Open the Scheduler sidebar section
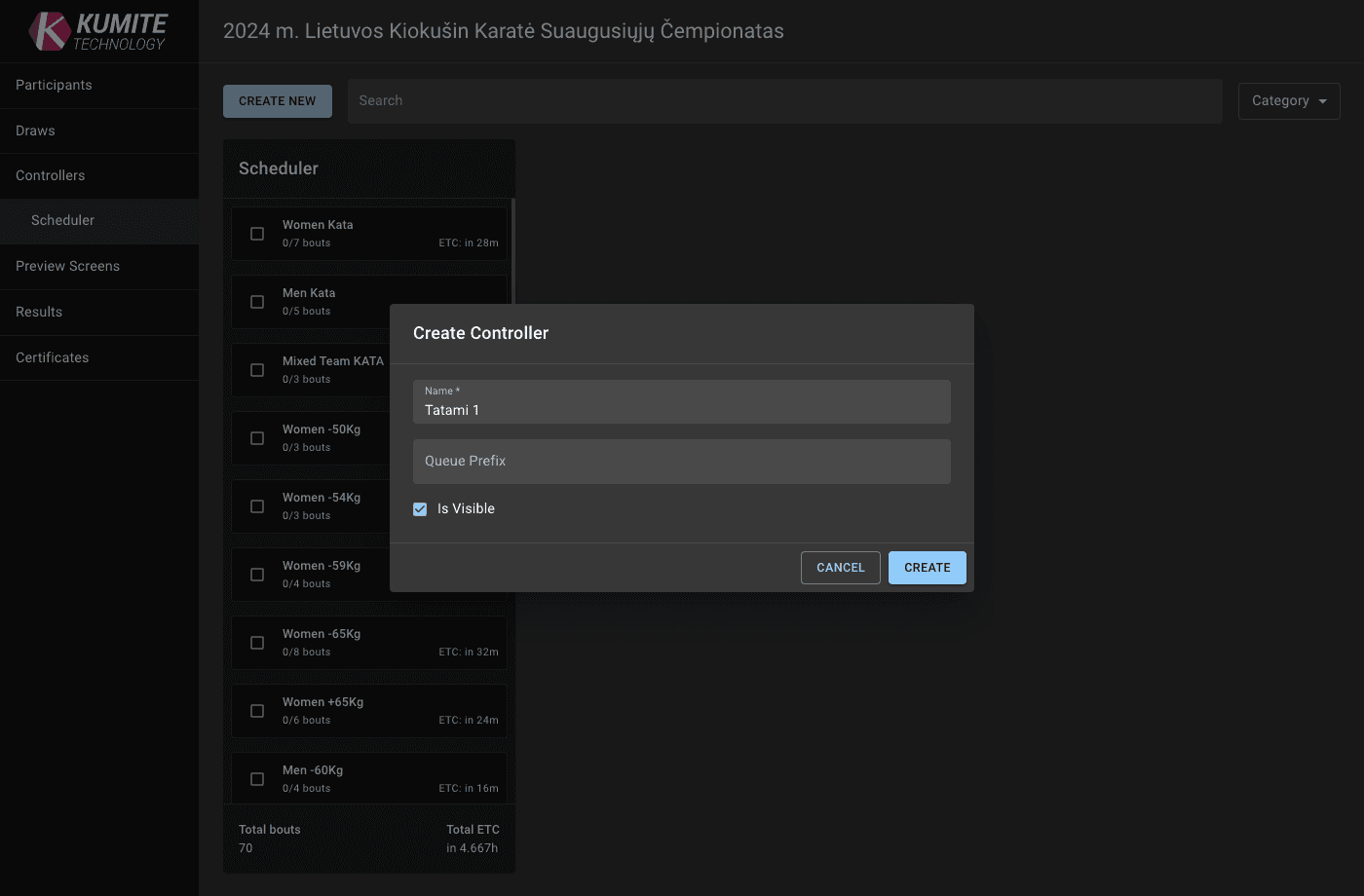The height and width of the screenshot is (896, 1364). pos(62,221)
